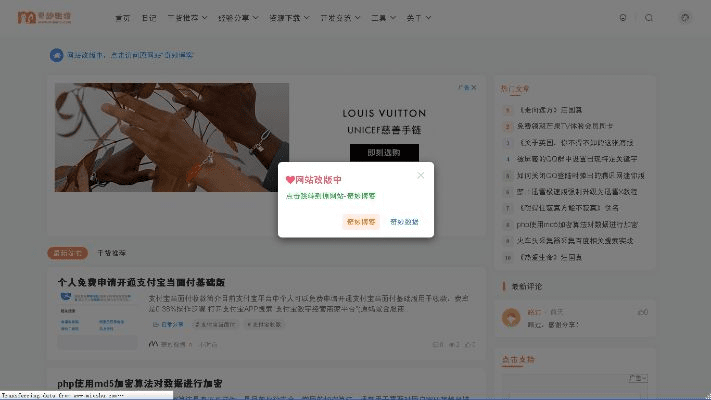Open hot article ranked number 9
This screenshot has height=400, width=711.
tap(575, 241)
